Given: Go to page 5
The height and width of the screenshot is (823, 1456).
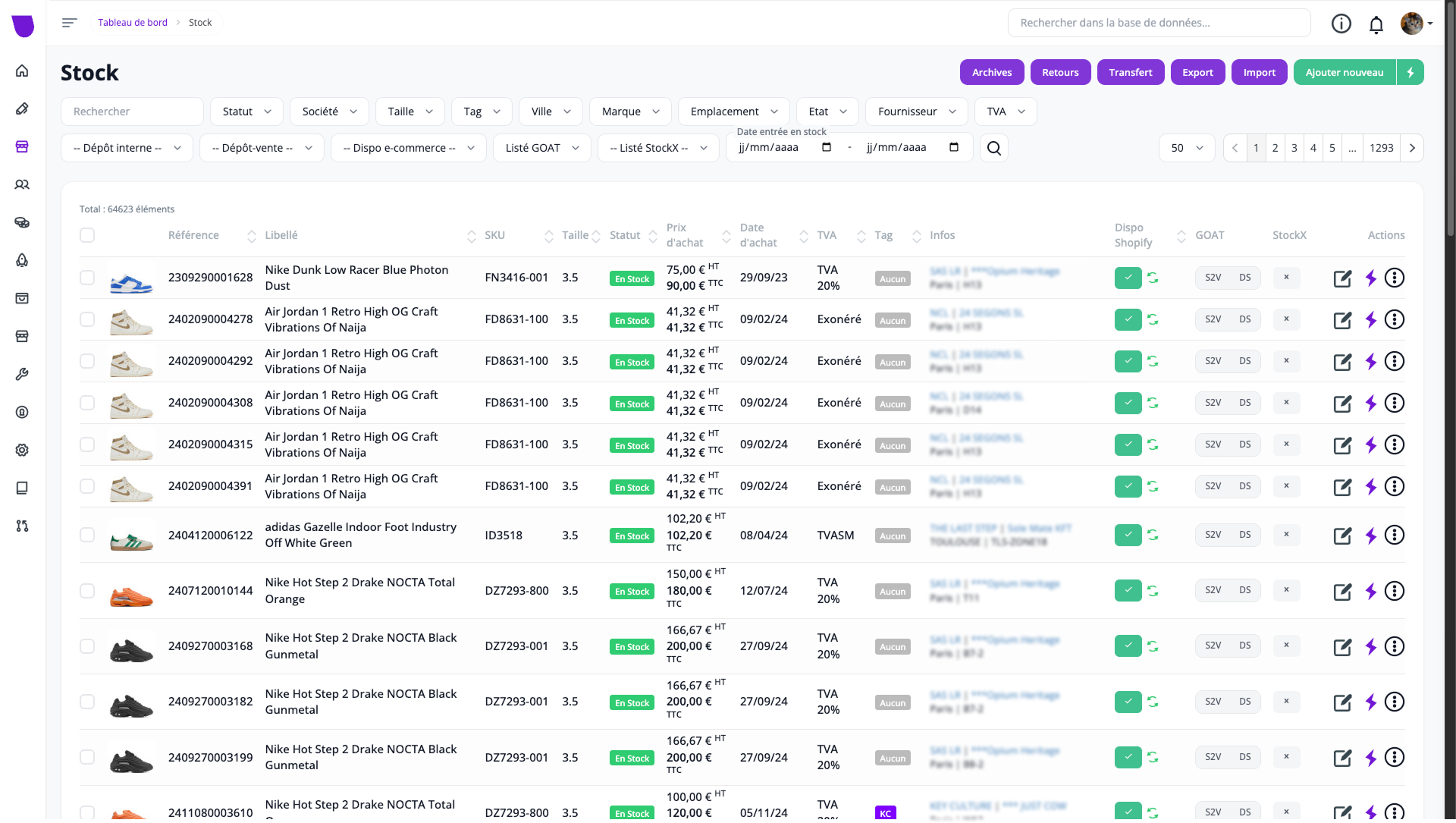Looking at the screenshot, I should click(1332, 148).
